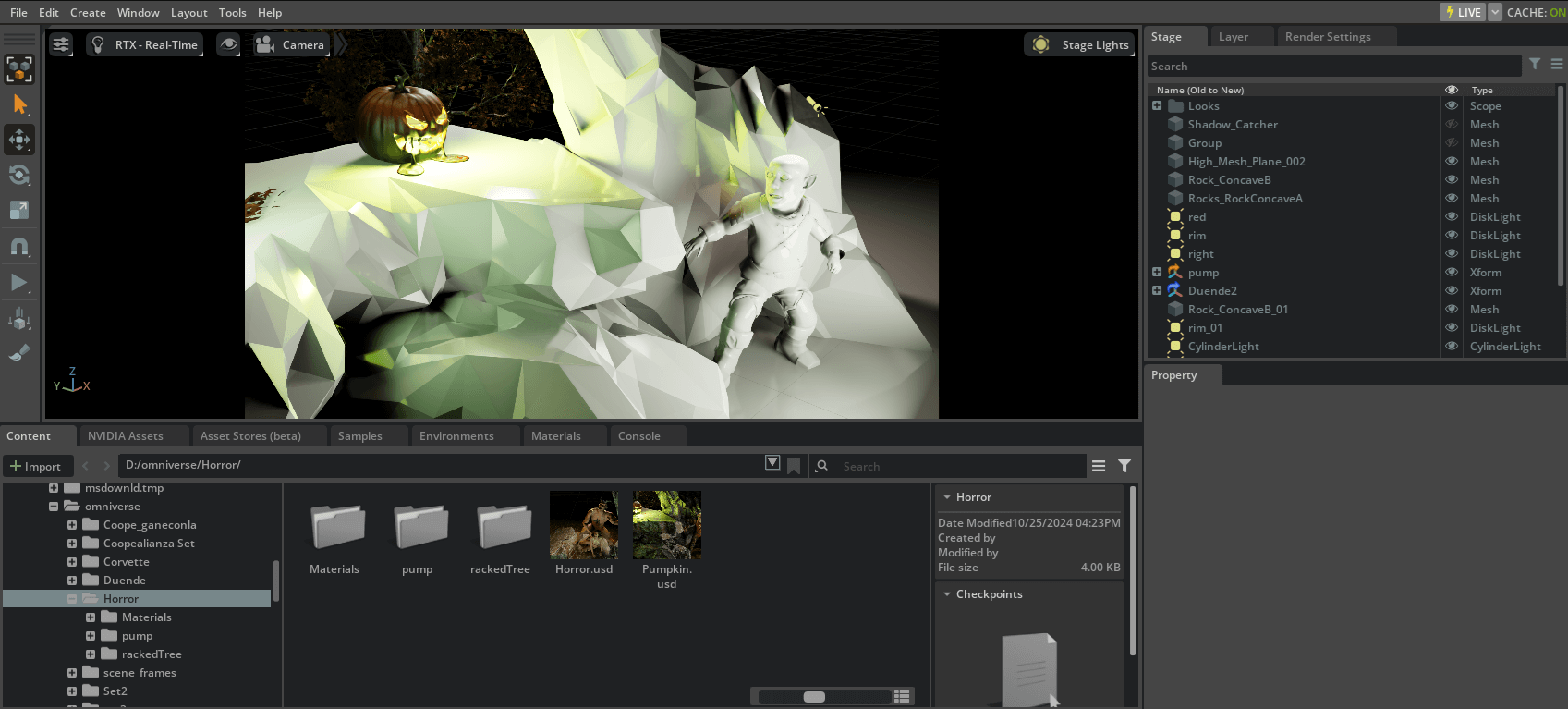Select the arrow selection tool in left toolbar

(19, 104)
